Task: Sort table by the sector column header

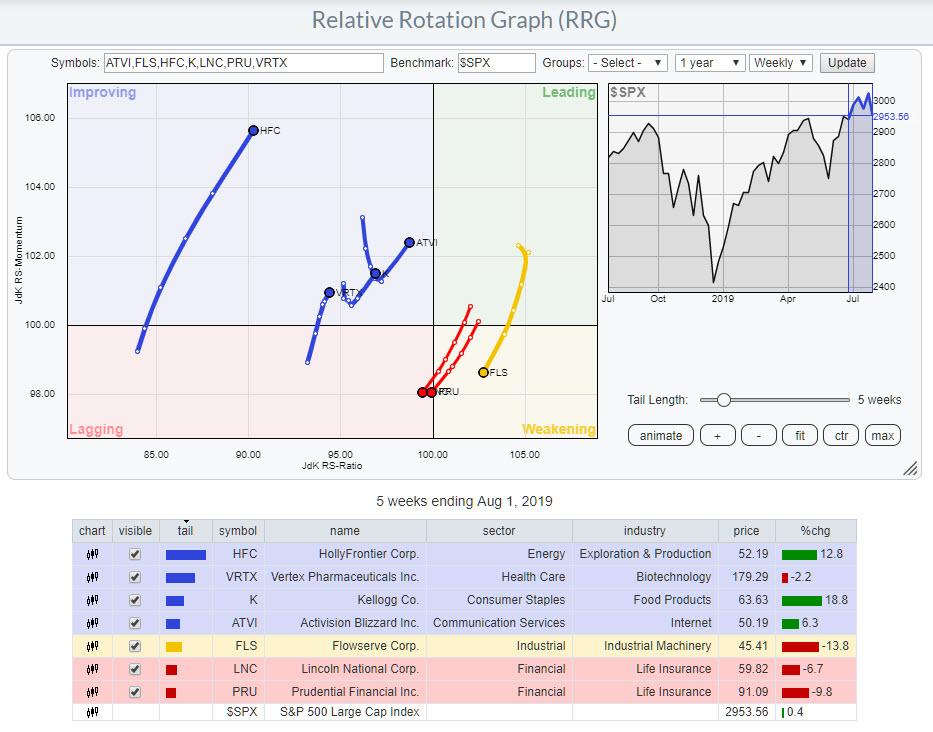Action: [x=501, y=531]
